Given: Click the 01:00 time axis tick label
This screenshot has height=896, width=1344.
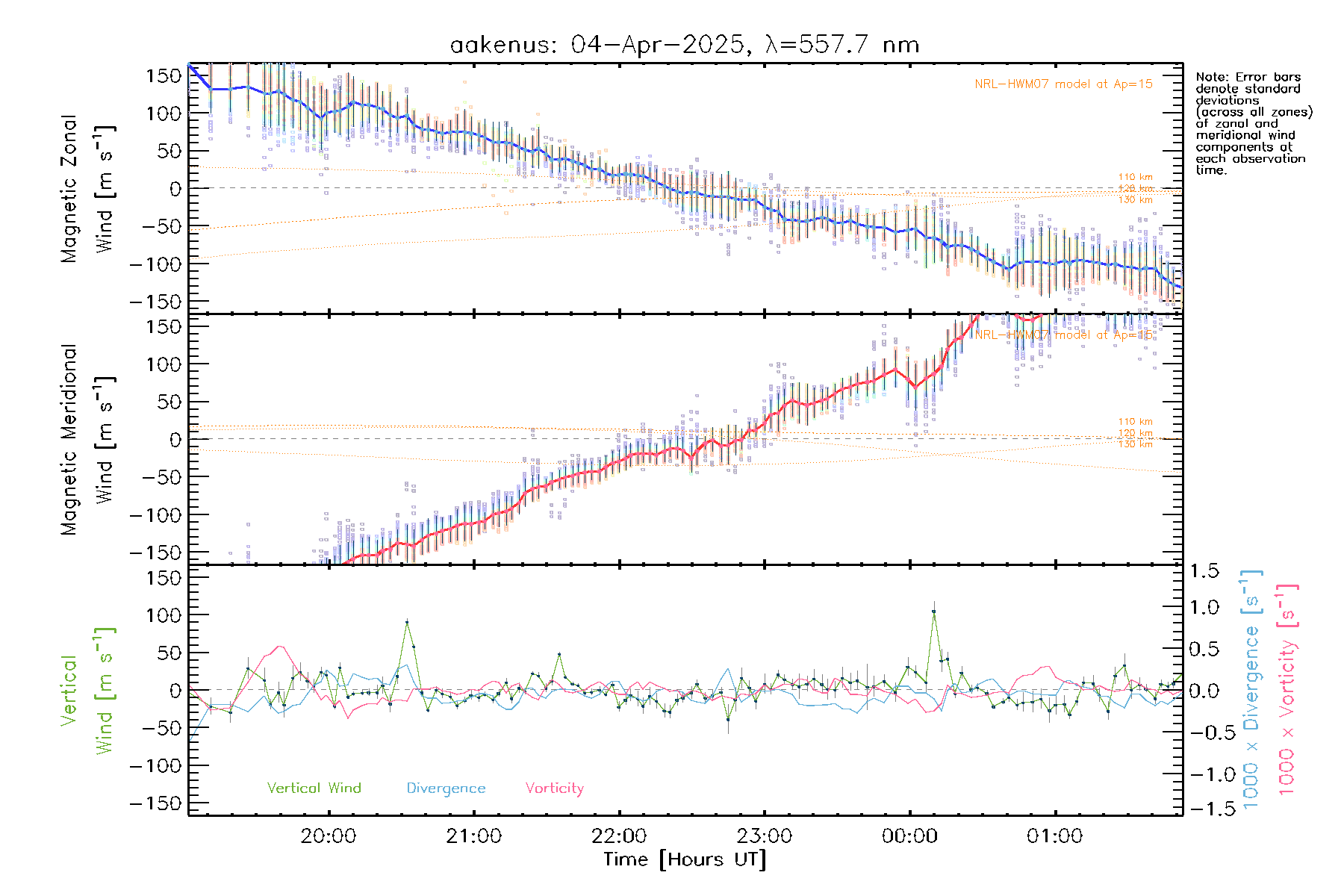Looking at the screenshot, I should [x=1055, y=836].
